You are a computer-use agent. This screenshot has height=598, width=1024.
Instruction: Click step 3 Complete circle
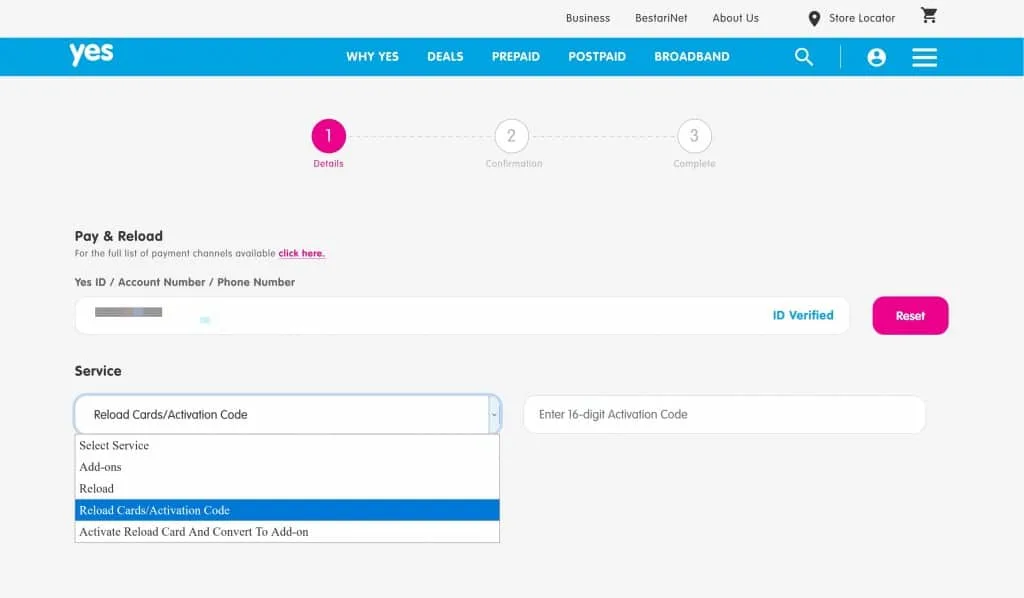(x=694, y=136)
